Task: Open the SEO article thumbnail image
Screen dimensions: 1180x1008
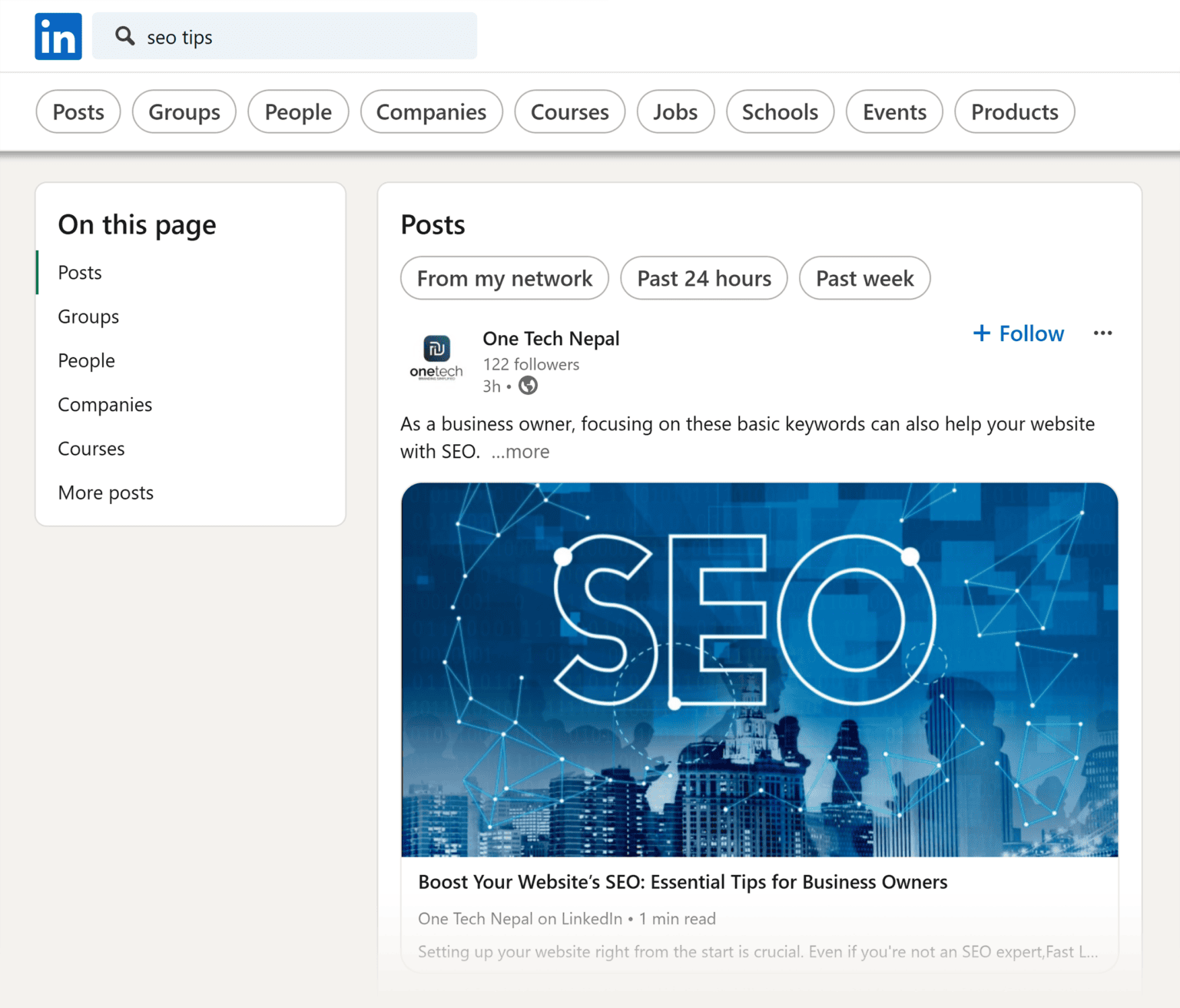Action: coord(759,668)
